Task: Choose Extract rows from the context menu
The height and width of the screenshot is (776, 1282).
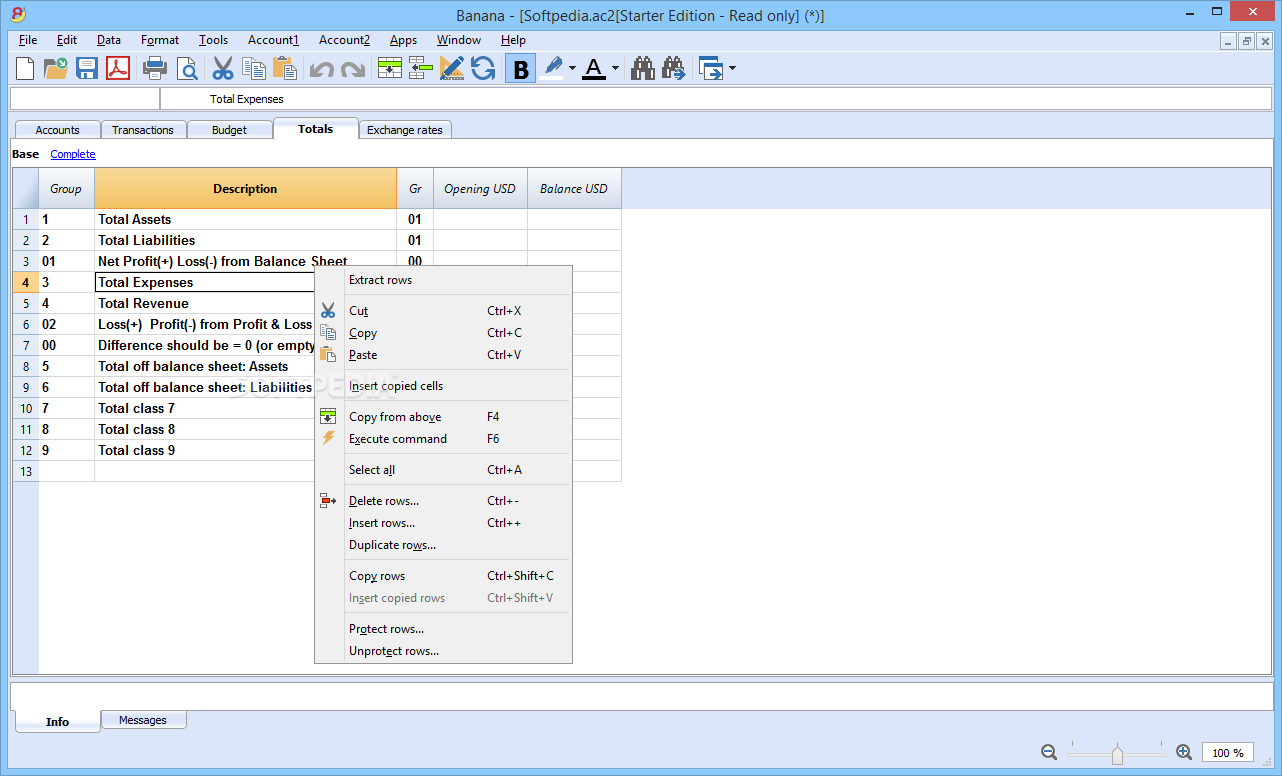Action: coord(443,280)
